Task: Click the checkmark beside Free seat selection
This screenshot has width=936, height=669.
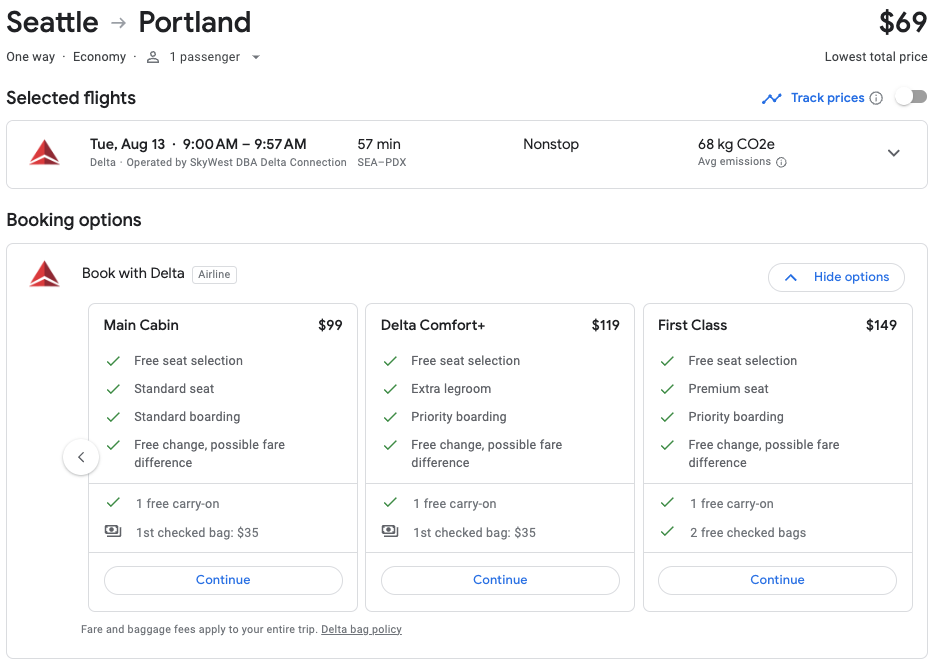Action: tap(113, 360)
